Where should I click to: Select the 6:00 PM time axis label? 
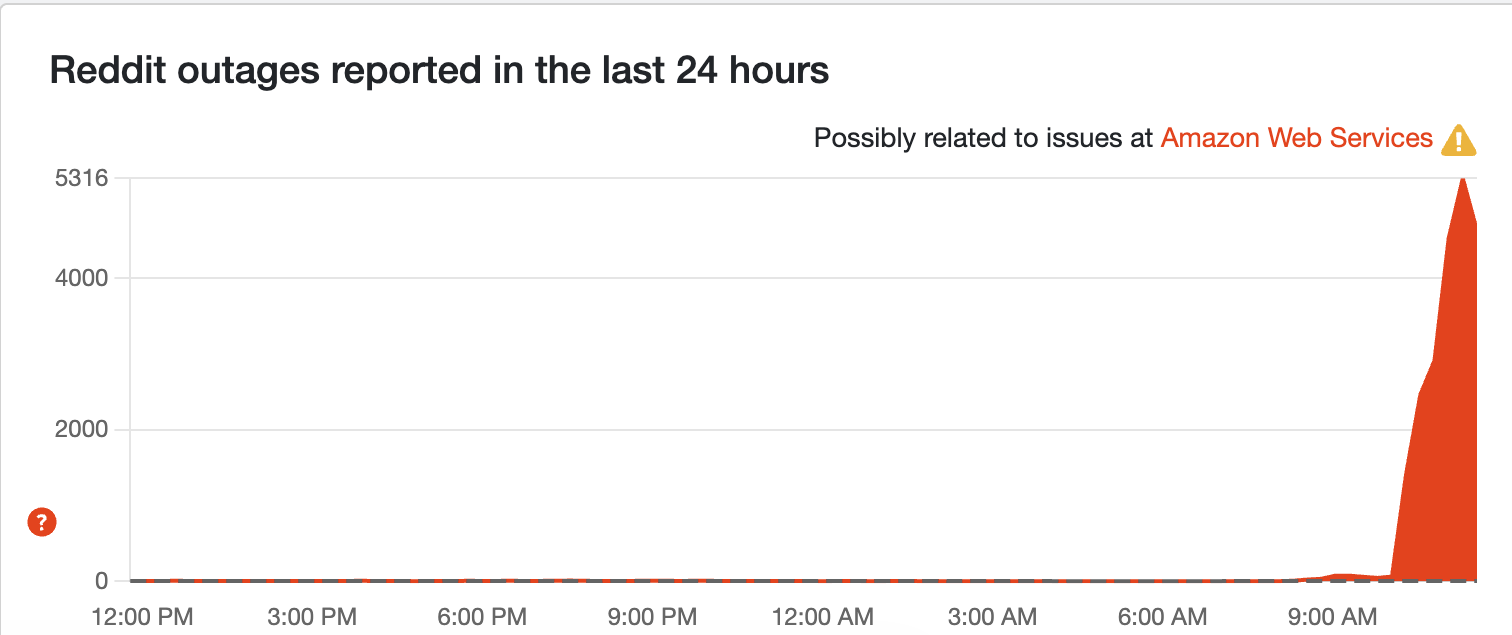pyautogui.click(x=482, y=613)
